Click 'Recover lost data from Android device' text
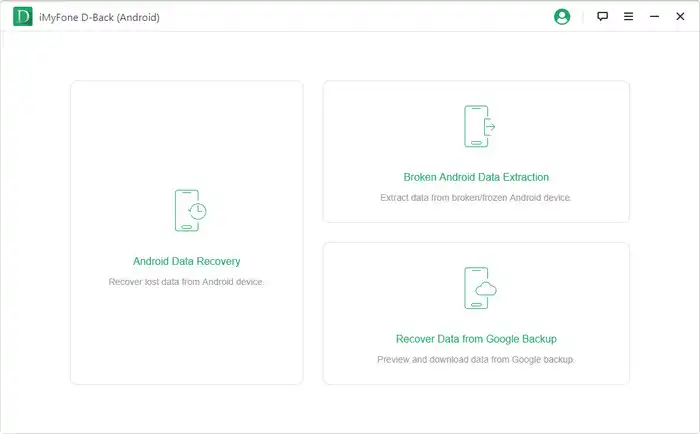The width and height of the screenshot is (700, 434). click(x=186, y=282)
